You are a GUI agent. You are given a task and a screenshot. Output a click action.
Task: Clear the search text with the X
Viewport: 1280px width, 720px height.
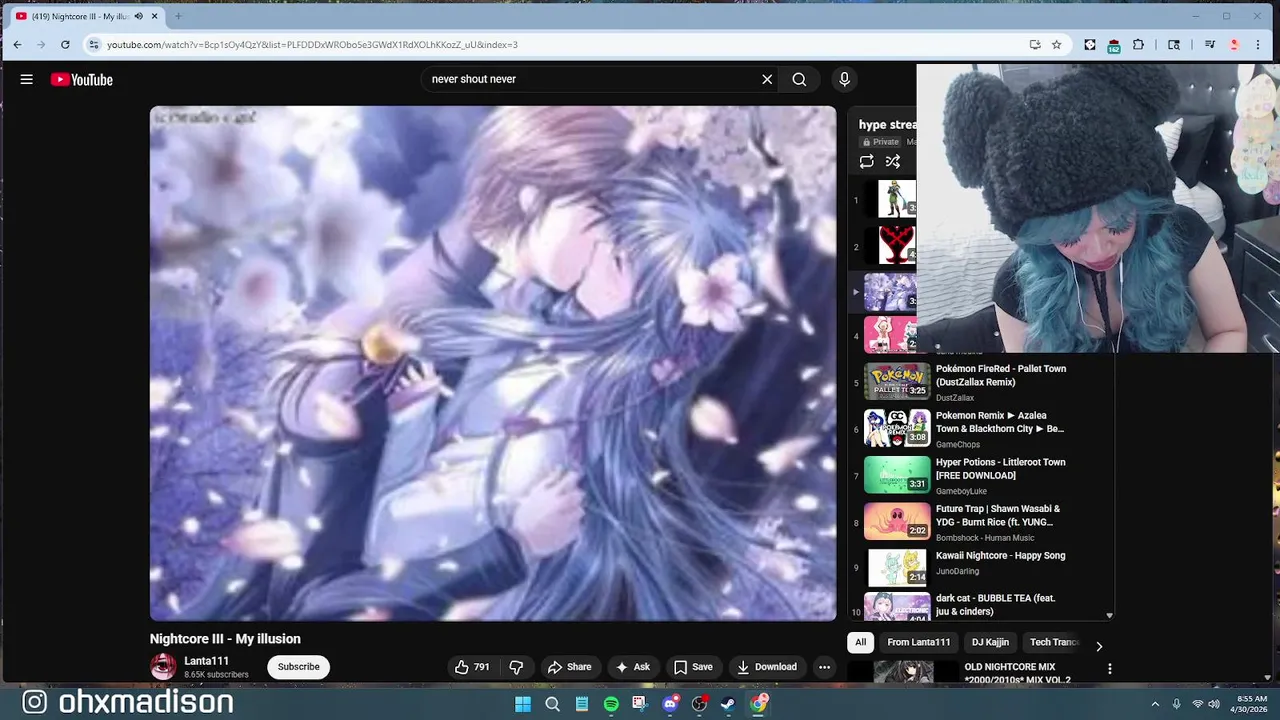tap(767, 79)
